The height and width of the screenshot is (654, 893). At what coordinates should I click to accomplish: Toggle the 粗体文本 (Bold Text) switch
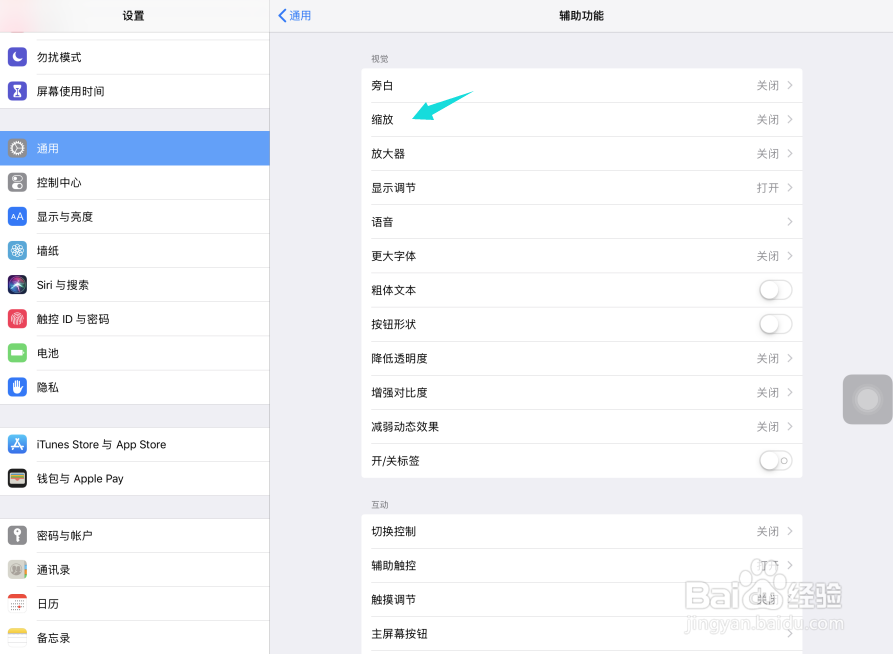pyautogui.click(x=774, y=289)
